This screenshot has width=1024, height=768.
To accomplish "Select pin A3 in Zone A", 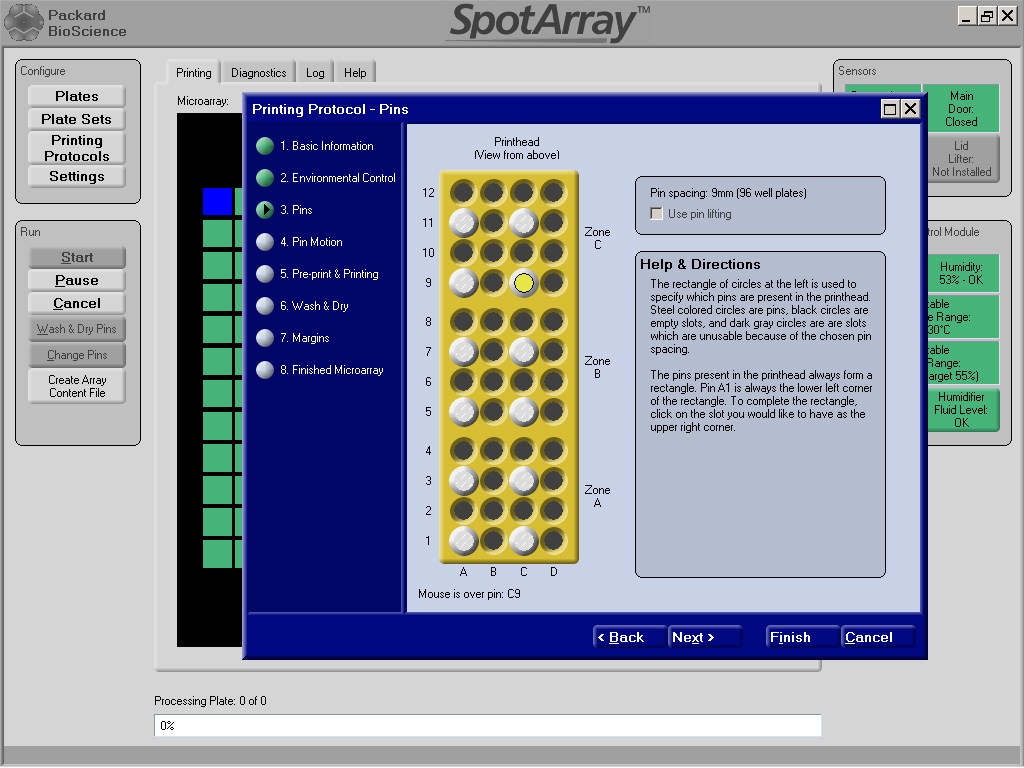I will [x=463, y=481].
